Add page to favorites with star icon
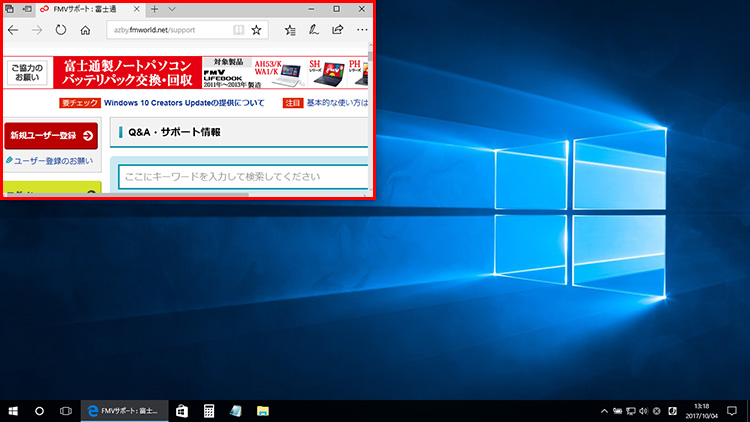This screenshot has height=422, width=750. pos(257,30)
